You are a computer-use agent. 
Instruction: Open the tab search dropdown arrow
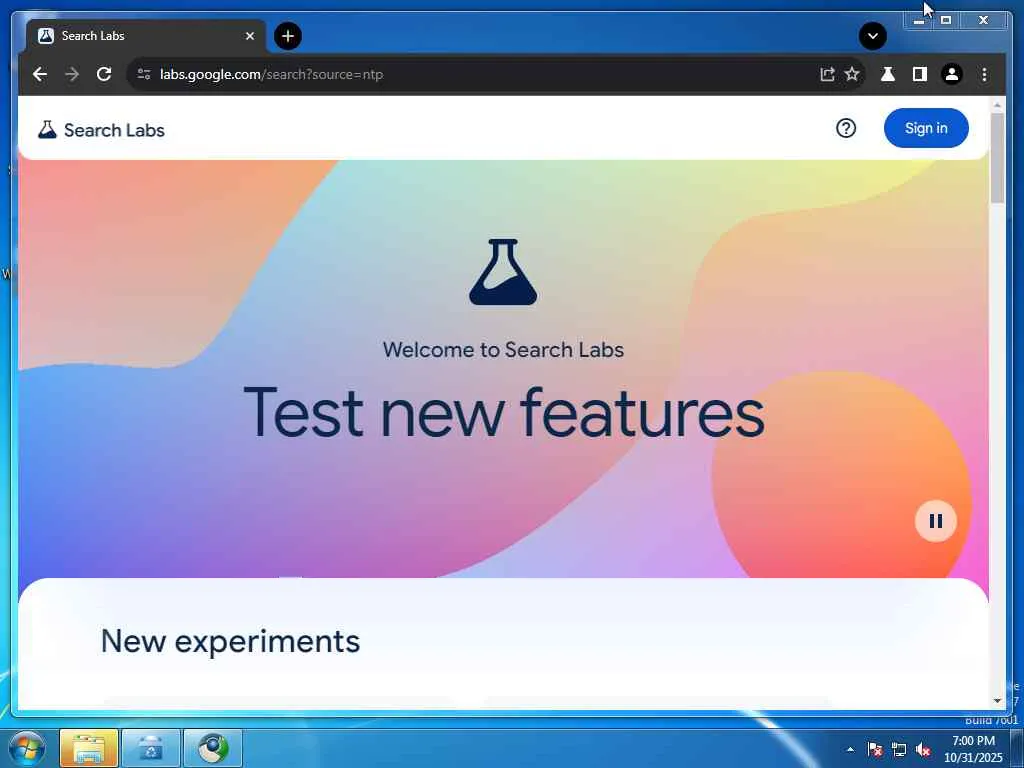click(872, 36)
